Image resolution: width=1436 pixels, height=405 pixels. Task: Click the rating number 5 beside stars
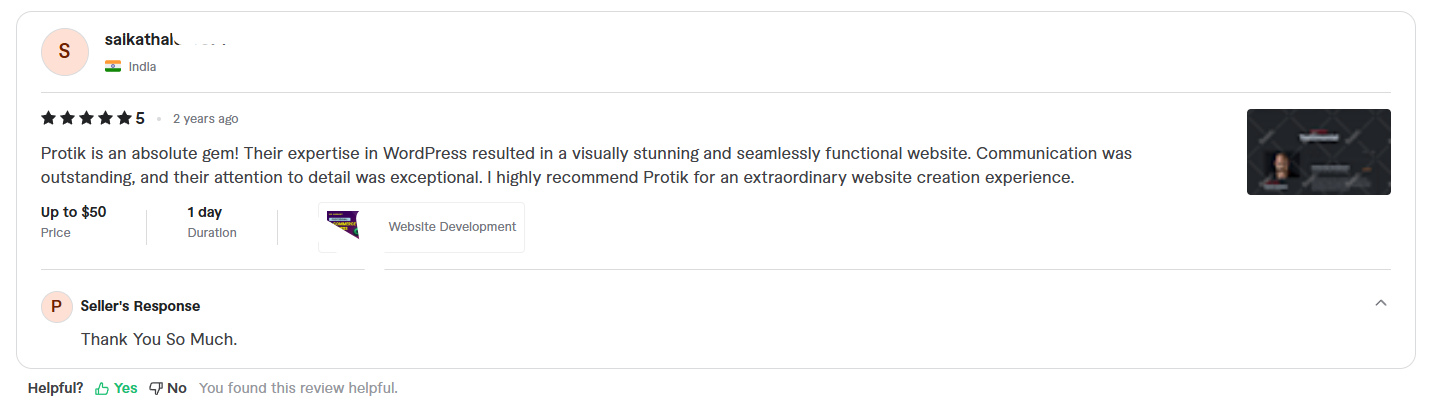140,118
